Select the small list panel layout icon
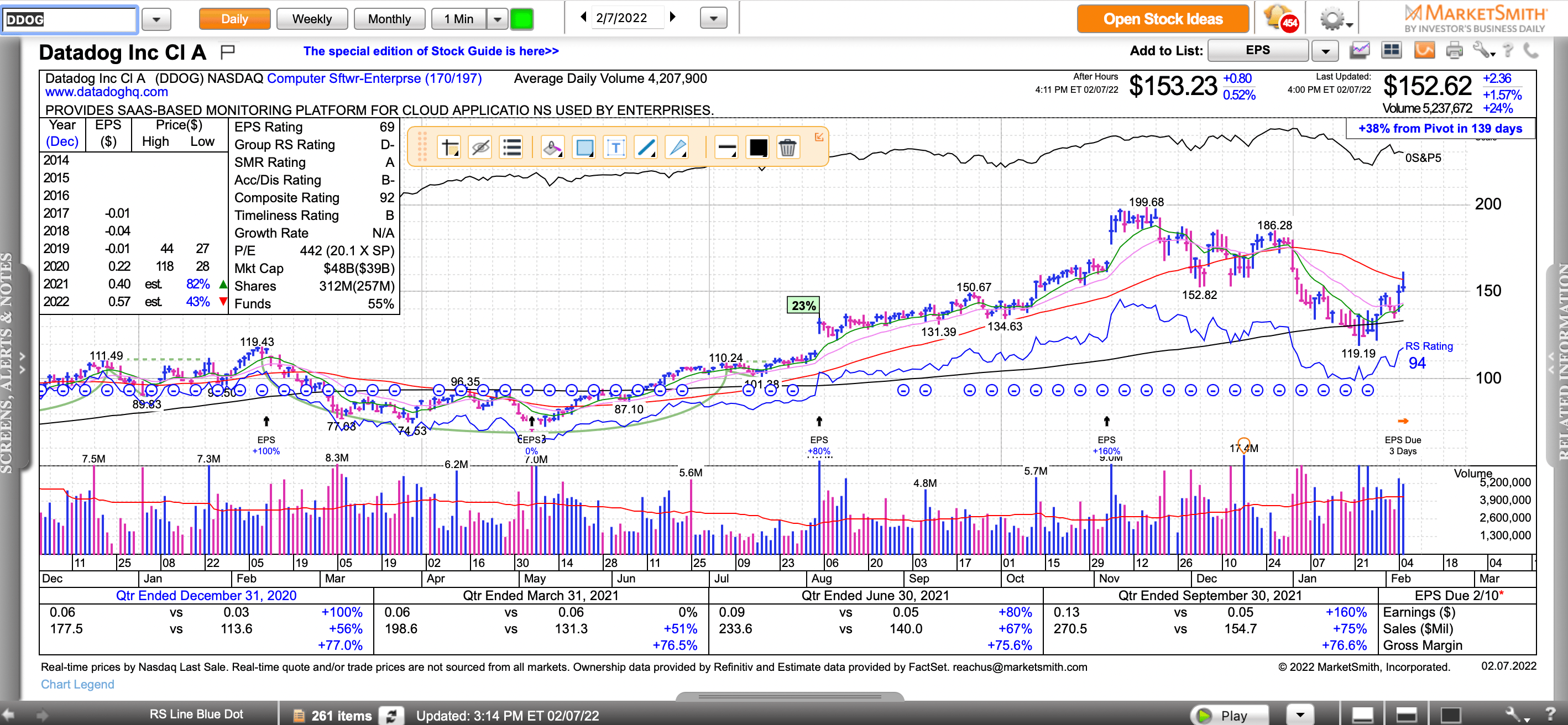 pyautogui.click(x=1362, y=715)
